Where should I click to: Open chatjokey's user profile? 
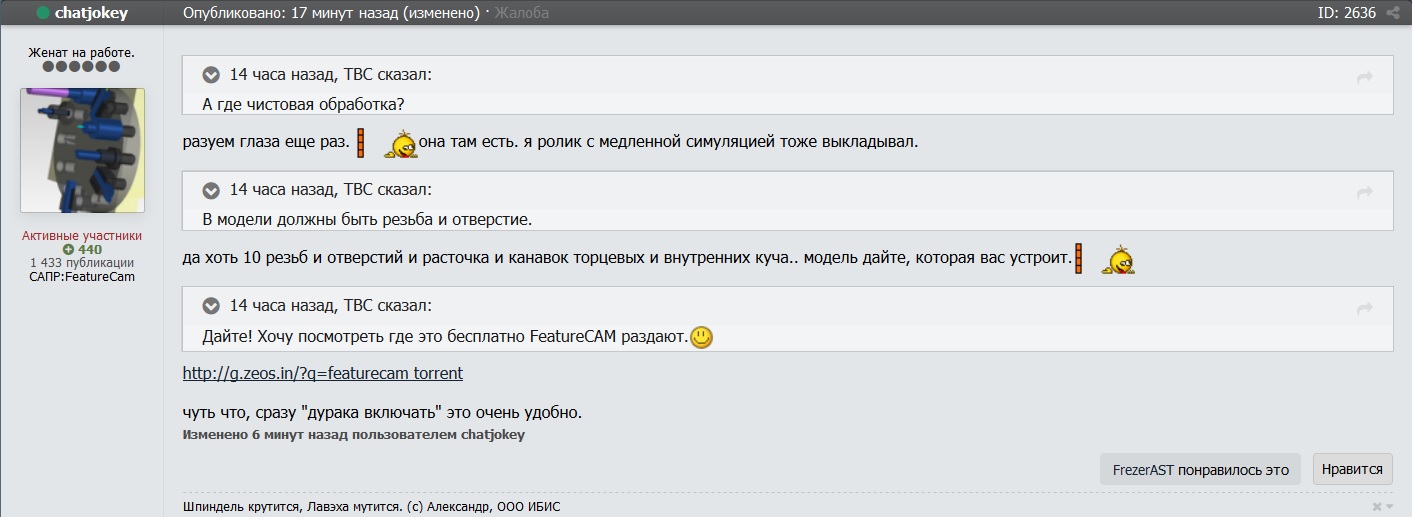point(91,13)
